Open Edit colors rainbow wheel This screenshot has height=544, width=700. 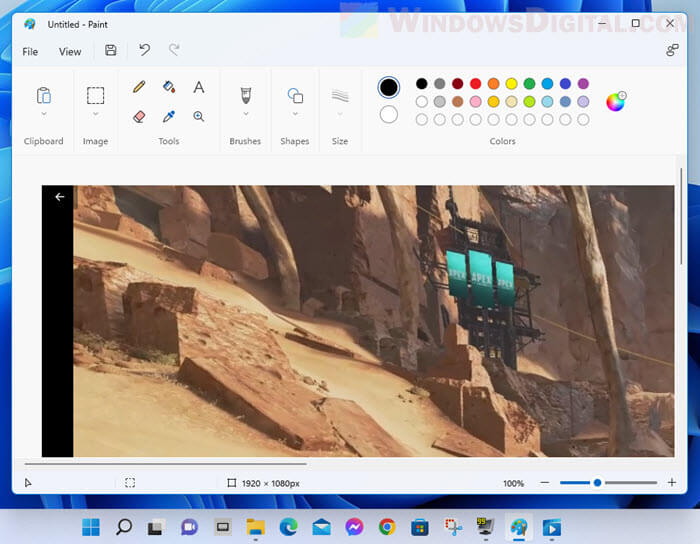[616, 101]
